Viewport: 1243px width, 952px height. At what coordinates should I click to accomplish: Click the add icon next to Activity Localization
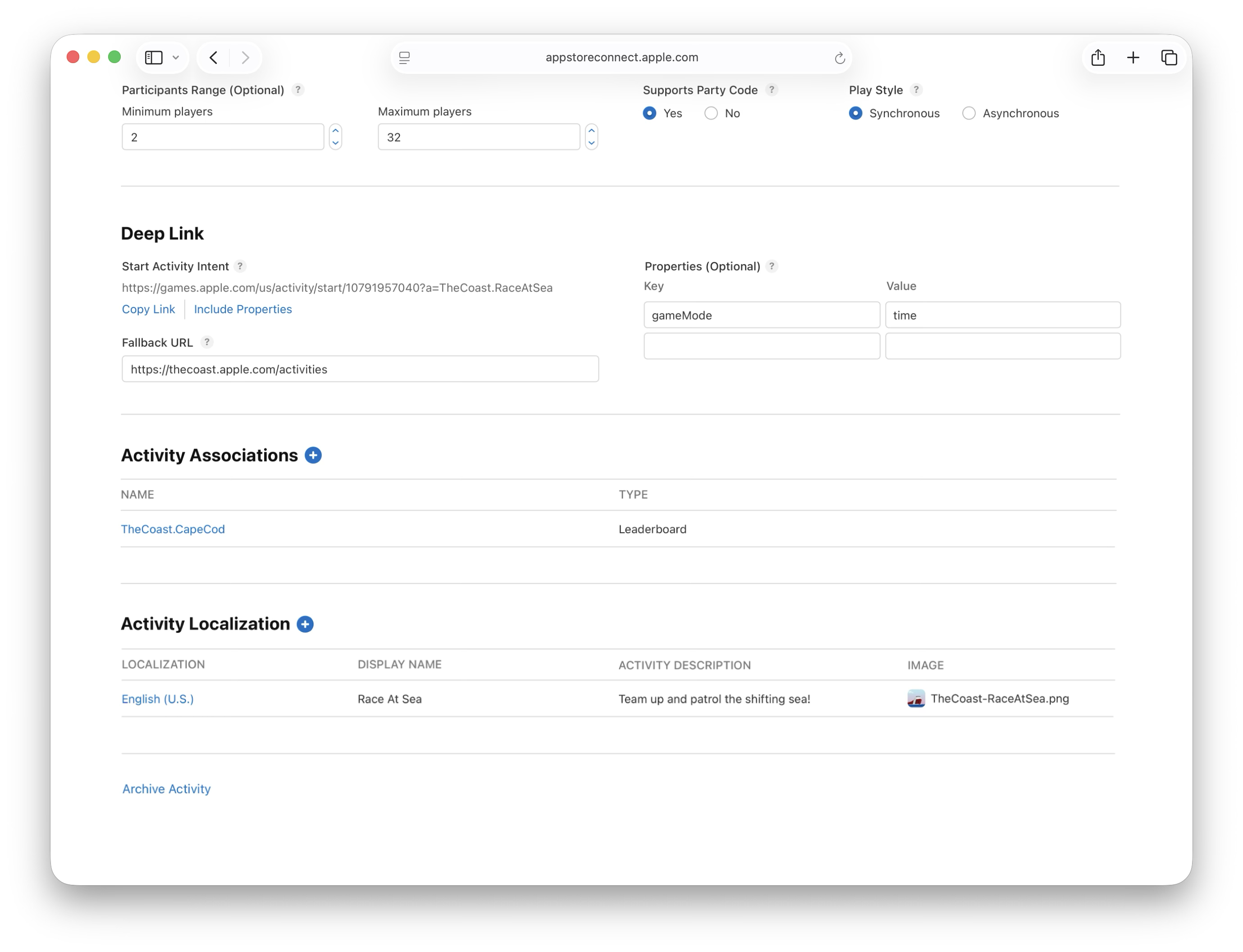[306, 624]
